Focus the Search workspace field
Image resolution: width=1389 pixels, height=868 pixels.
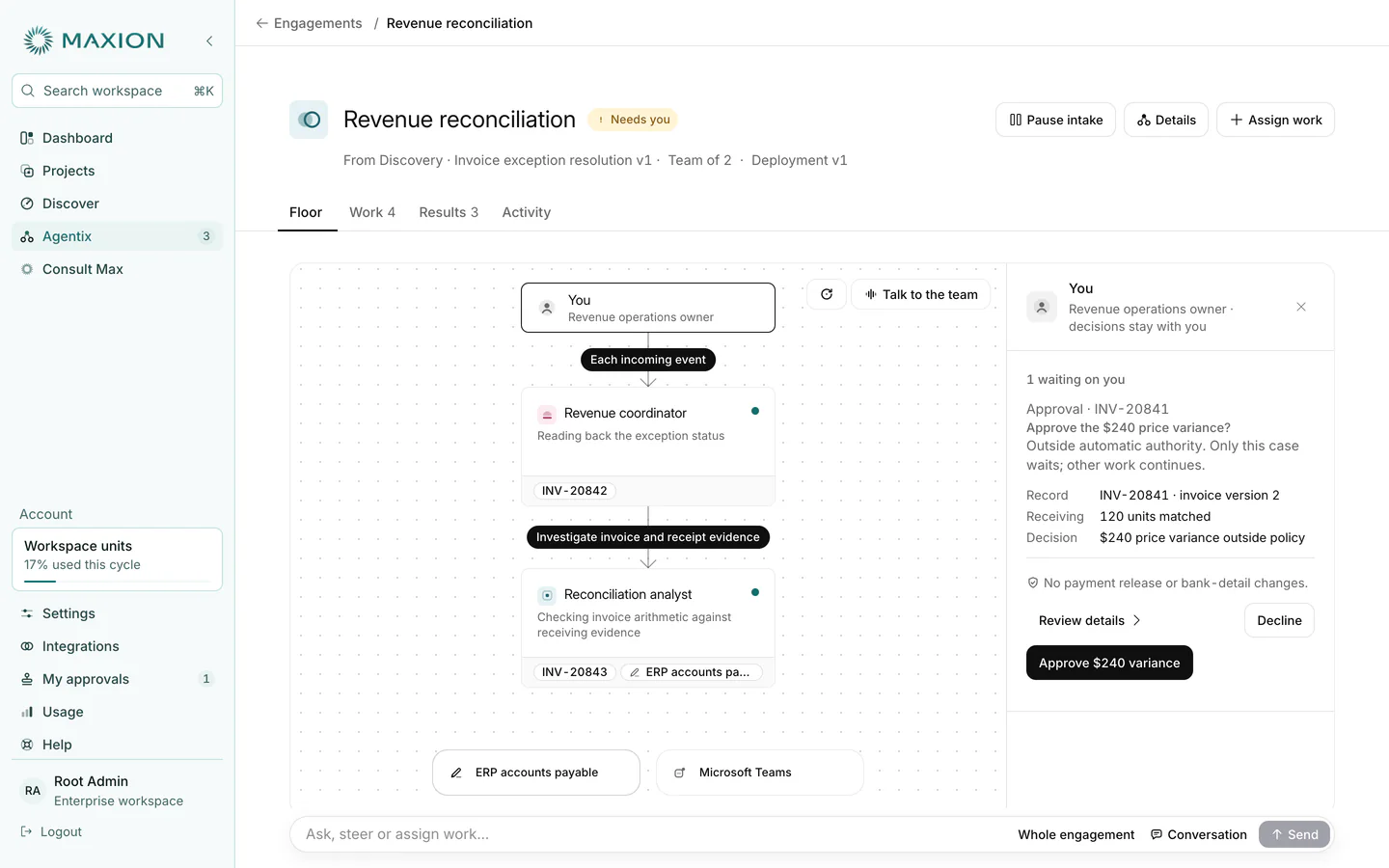pos(117,91)
